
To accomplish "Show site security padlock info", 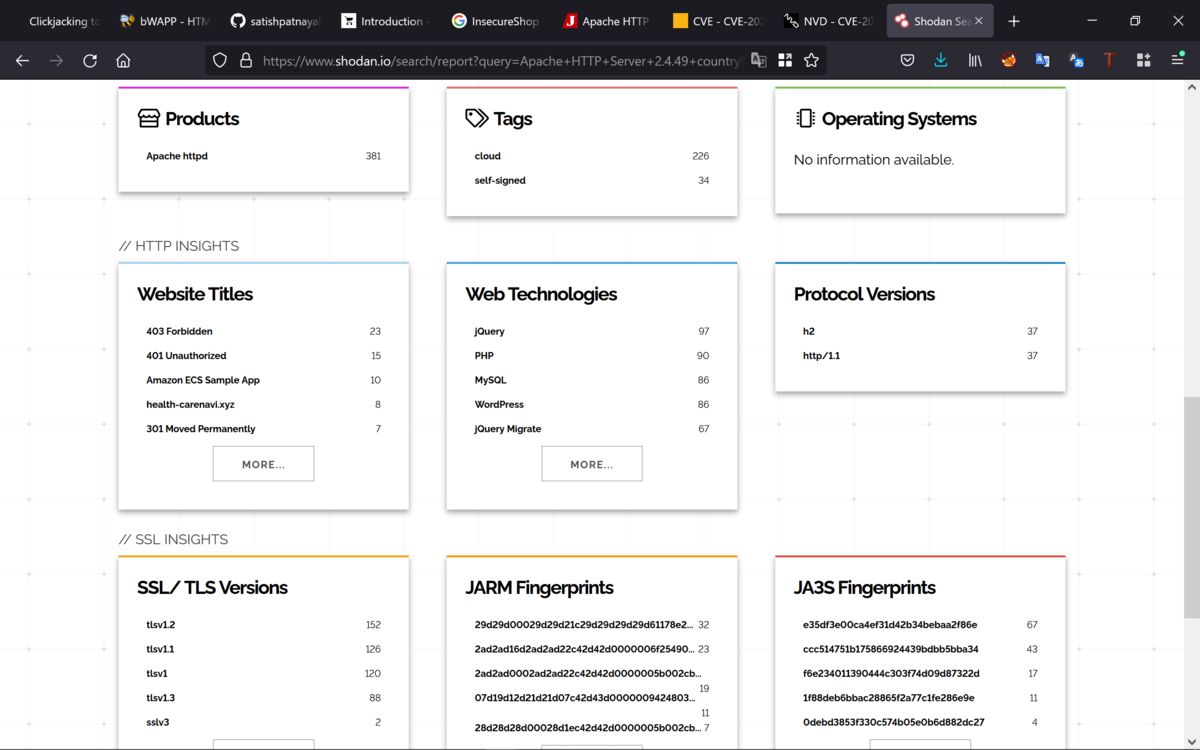I will (246, 61).
